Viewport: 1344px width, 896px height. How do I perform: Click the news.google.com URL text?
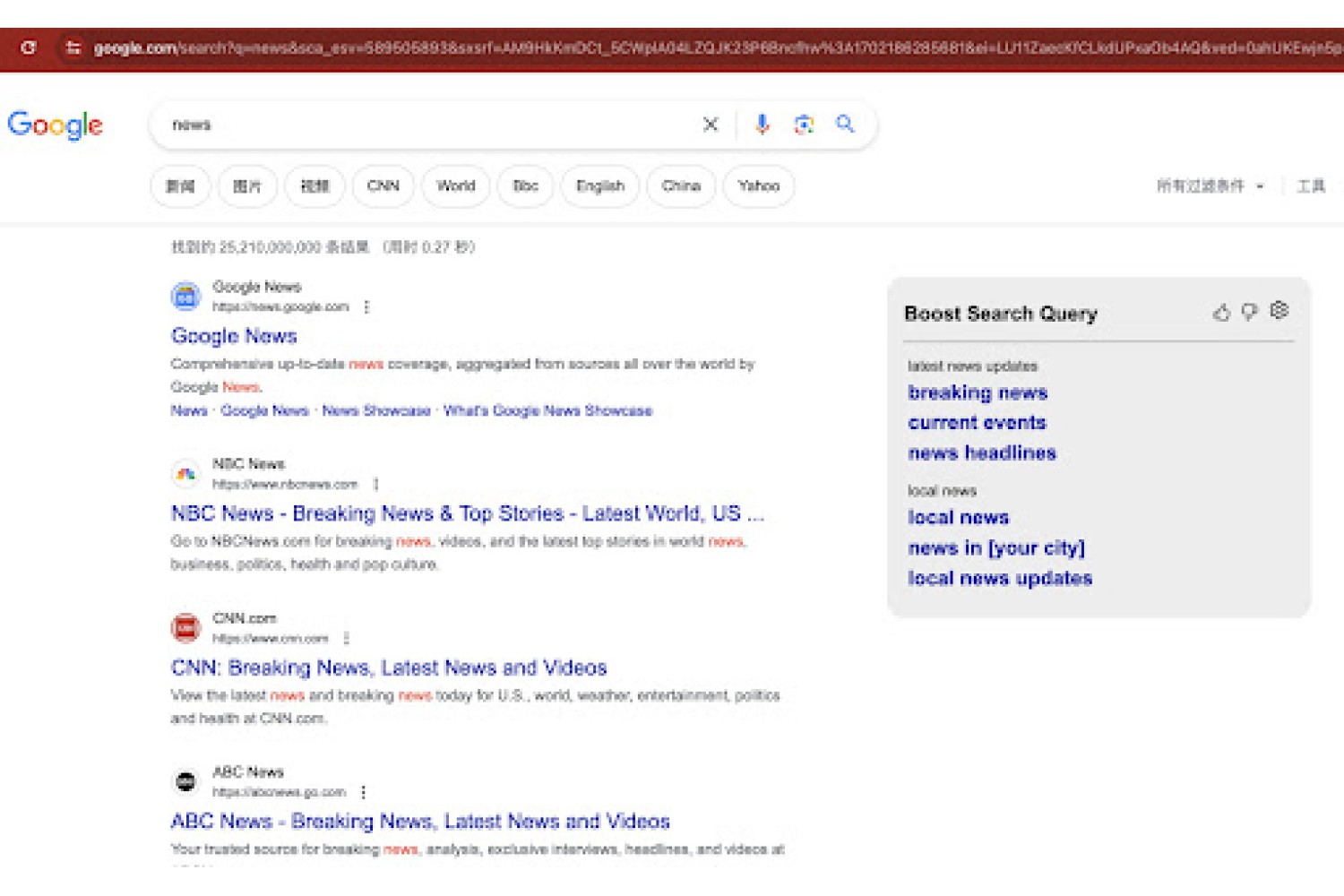[x=280, y=307]
